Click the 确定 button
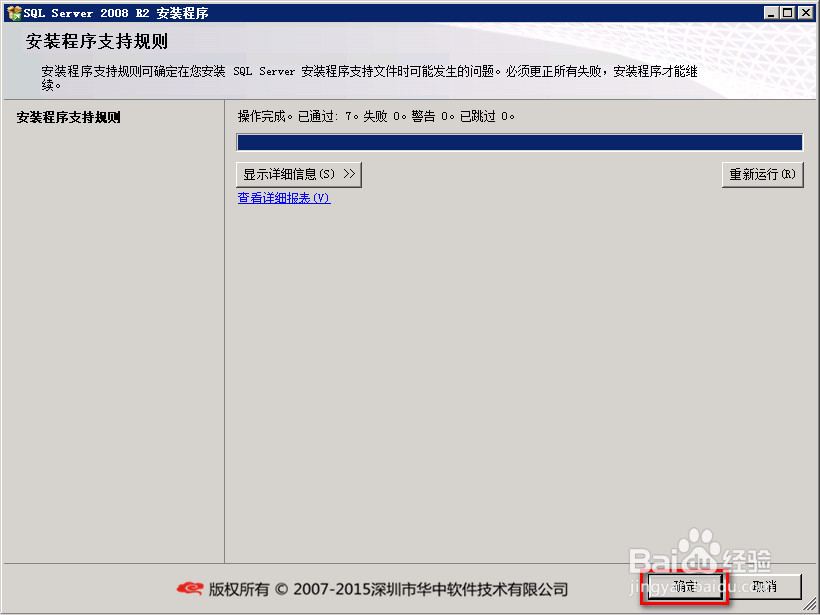The image size is (820, 615). 685,586
